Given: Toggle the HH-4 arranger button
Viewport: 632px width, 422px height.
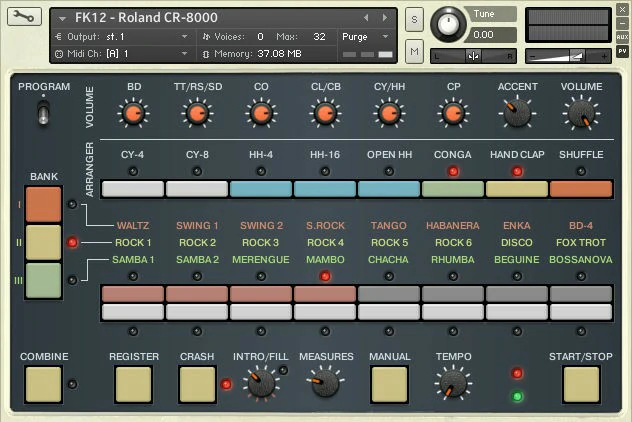Looking at the screenshot, I should tap(261, 189).
